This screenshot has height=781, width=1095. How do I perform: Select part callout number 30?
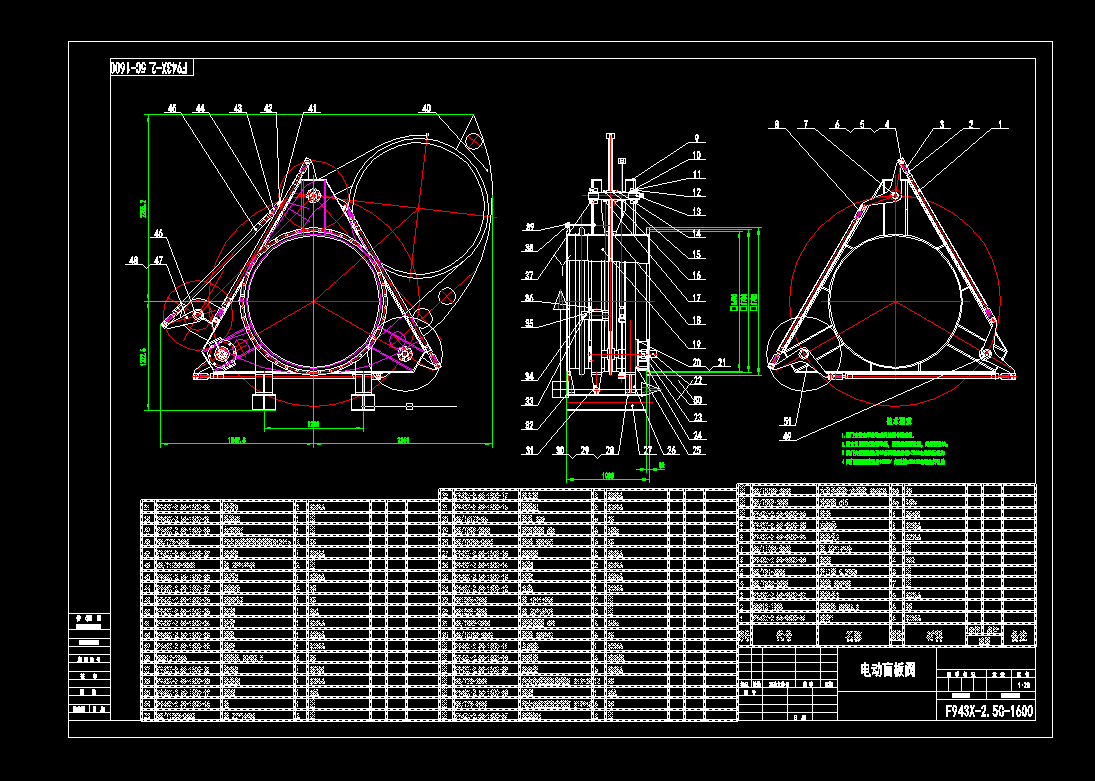point(559,451)
